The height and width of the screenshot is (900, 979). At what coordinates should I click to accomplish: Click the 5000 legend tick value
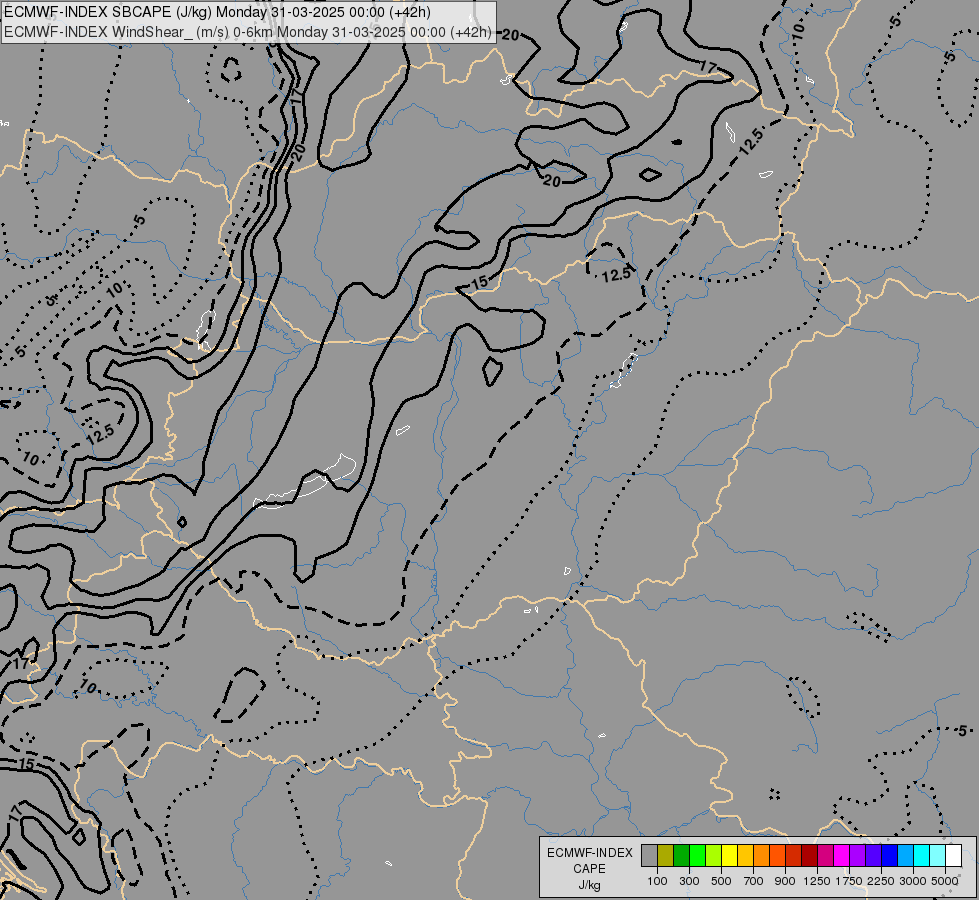tap(945, 881)
